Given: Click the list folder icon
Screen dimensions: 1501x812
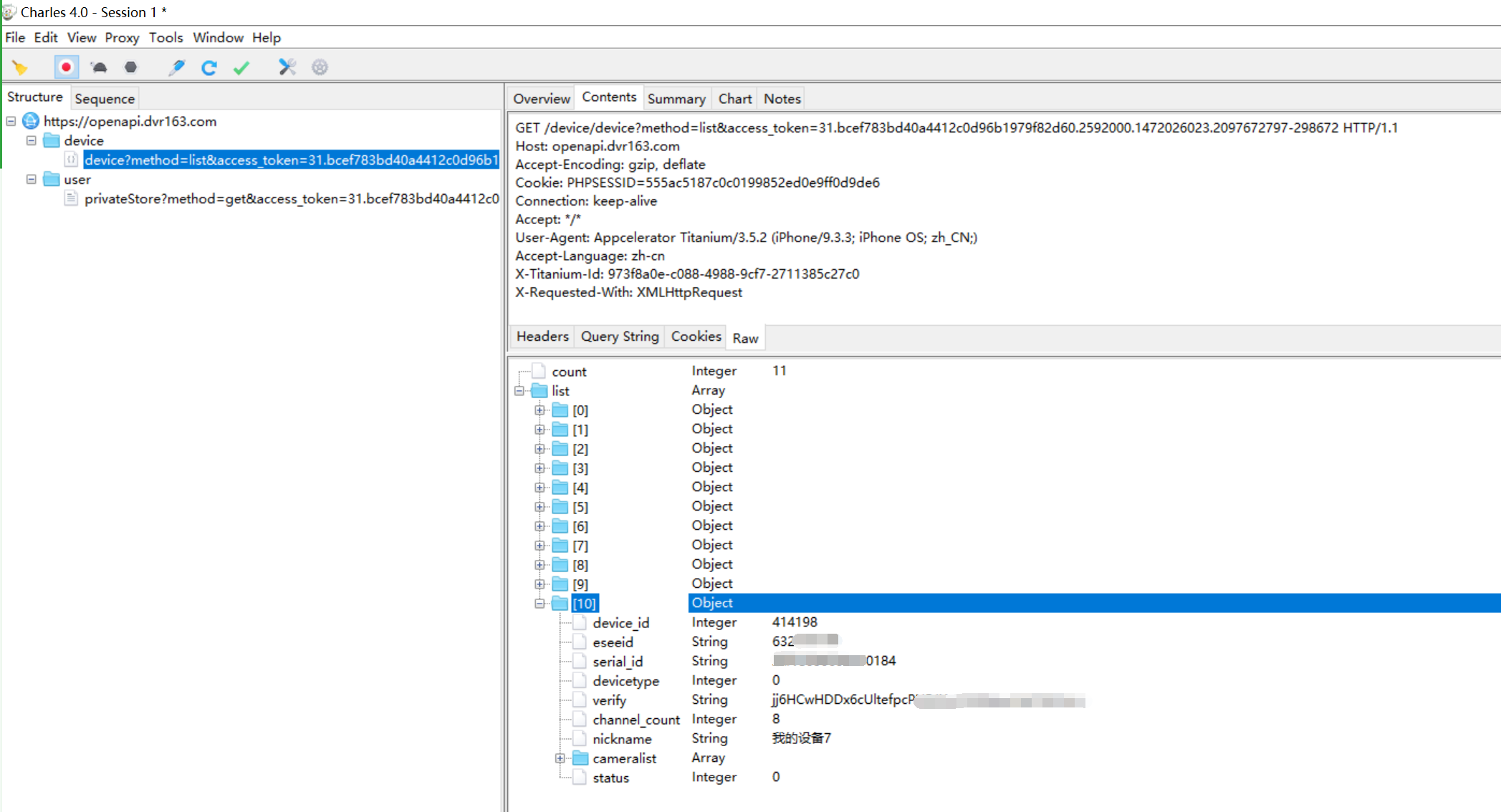Looking at the screenshot, I should [x=540, y=390].
